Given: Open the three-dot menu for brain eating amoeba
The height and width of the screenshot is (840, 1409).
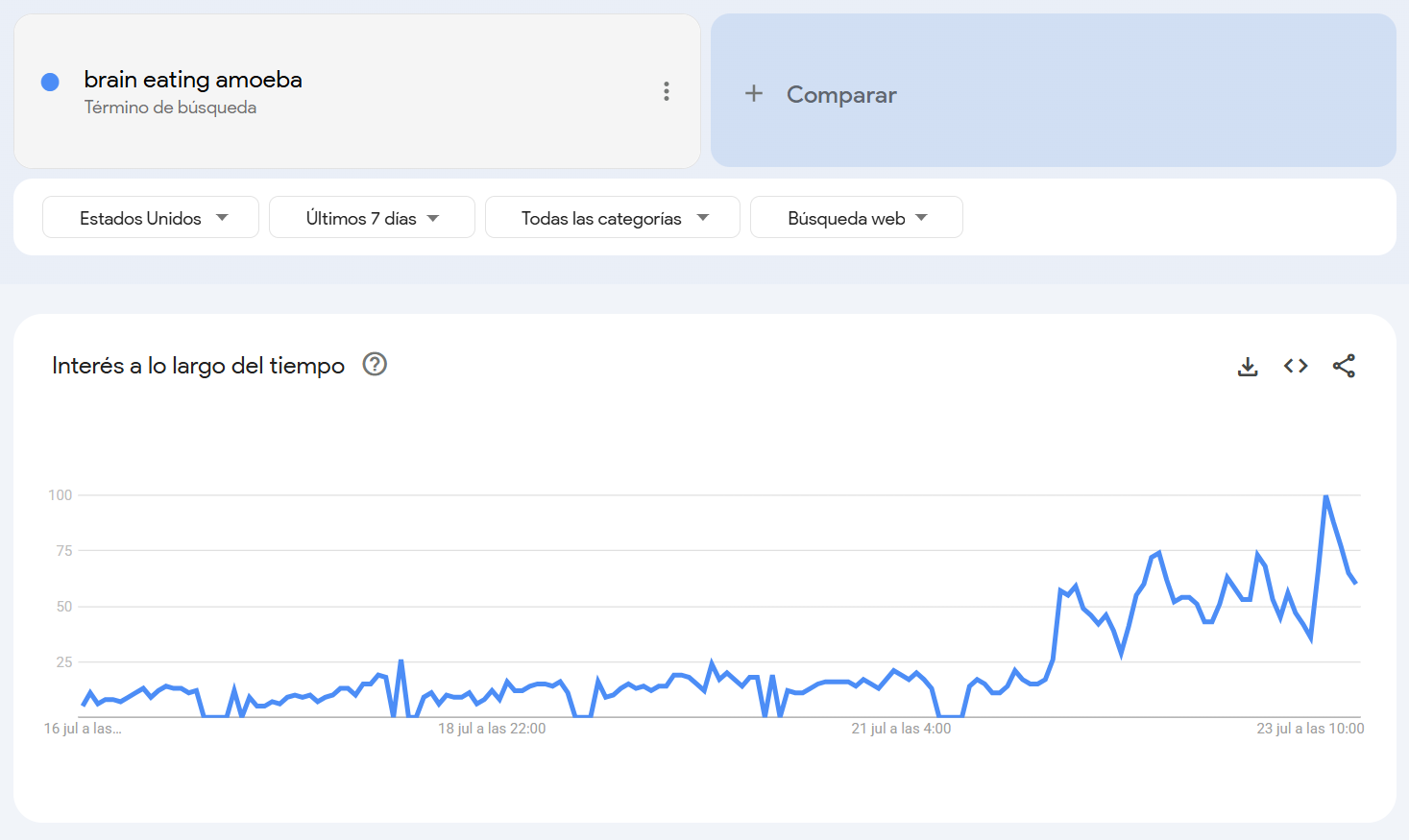Looking at the screenshot, I should coord(666,91).
